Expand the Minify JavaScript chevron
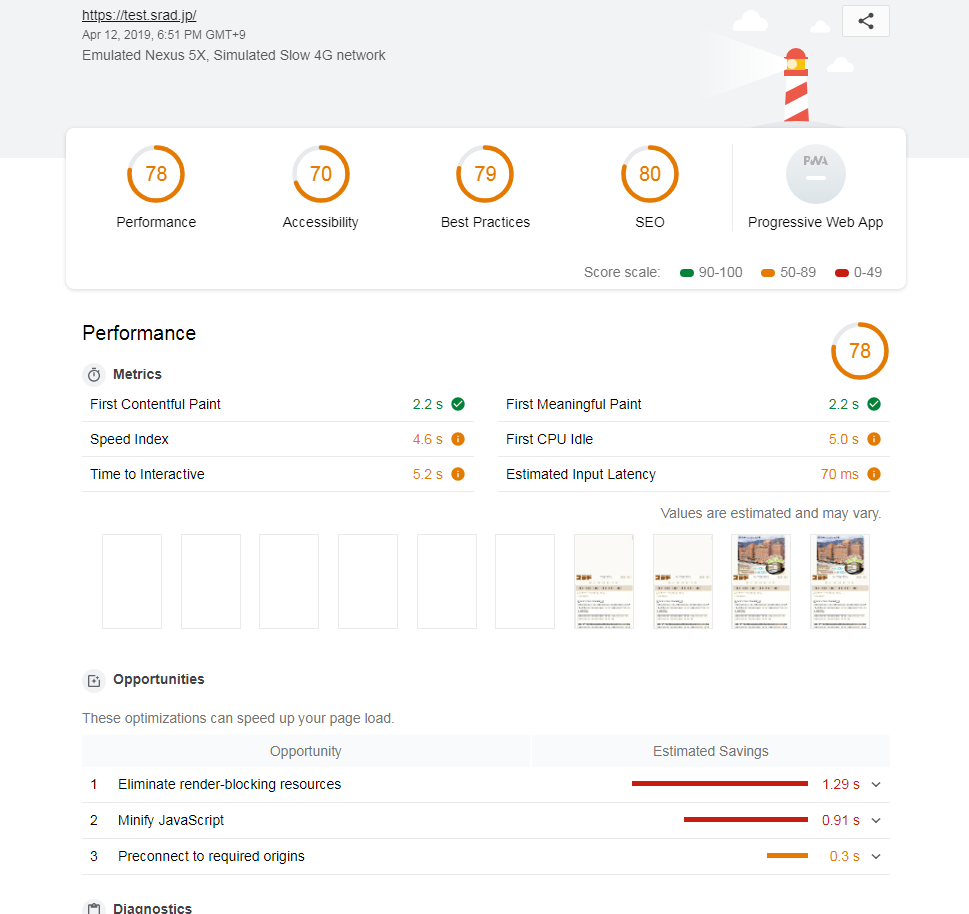 (876, 820)
